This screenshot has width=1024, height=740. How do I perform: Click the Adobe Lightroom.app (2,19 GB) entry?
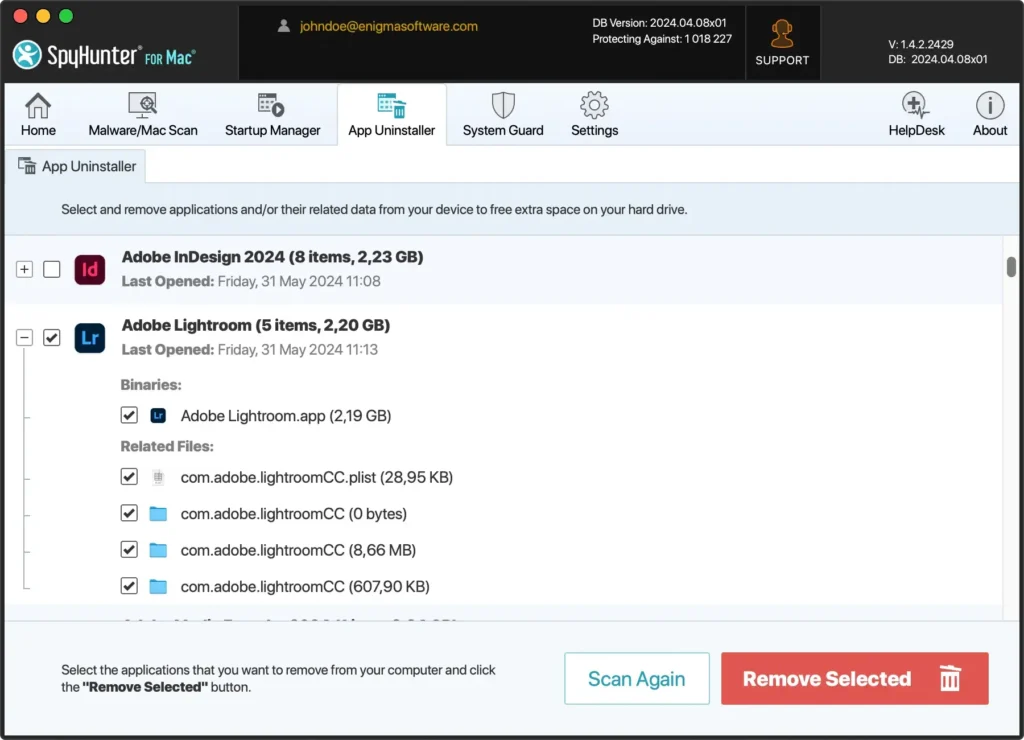[x=286, y=415]
